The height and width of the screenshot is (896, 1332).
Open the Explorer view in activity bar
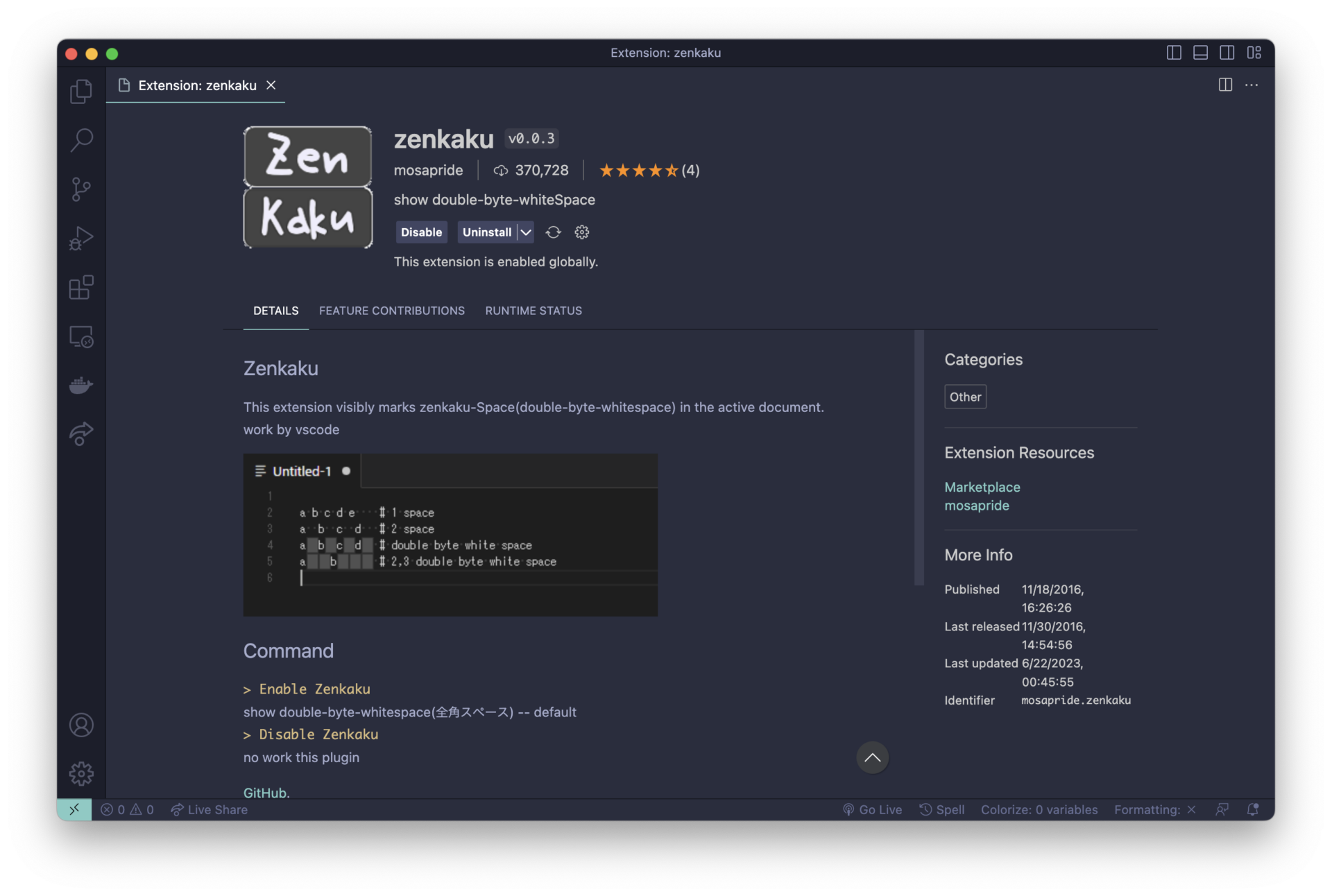pyautogui.click(x=81, y=92)
